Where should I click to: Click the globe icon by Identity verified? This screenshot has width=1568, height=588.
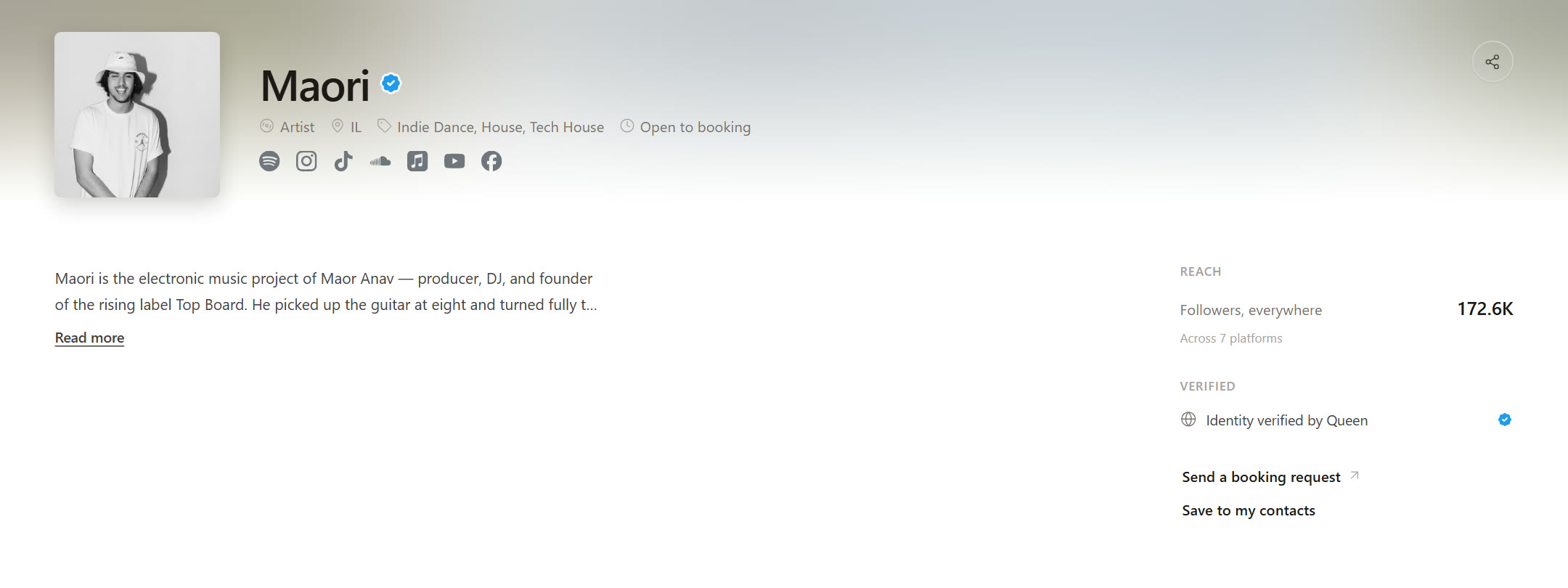tap(1188, 420)
